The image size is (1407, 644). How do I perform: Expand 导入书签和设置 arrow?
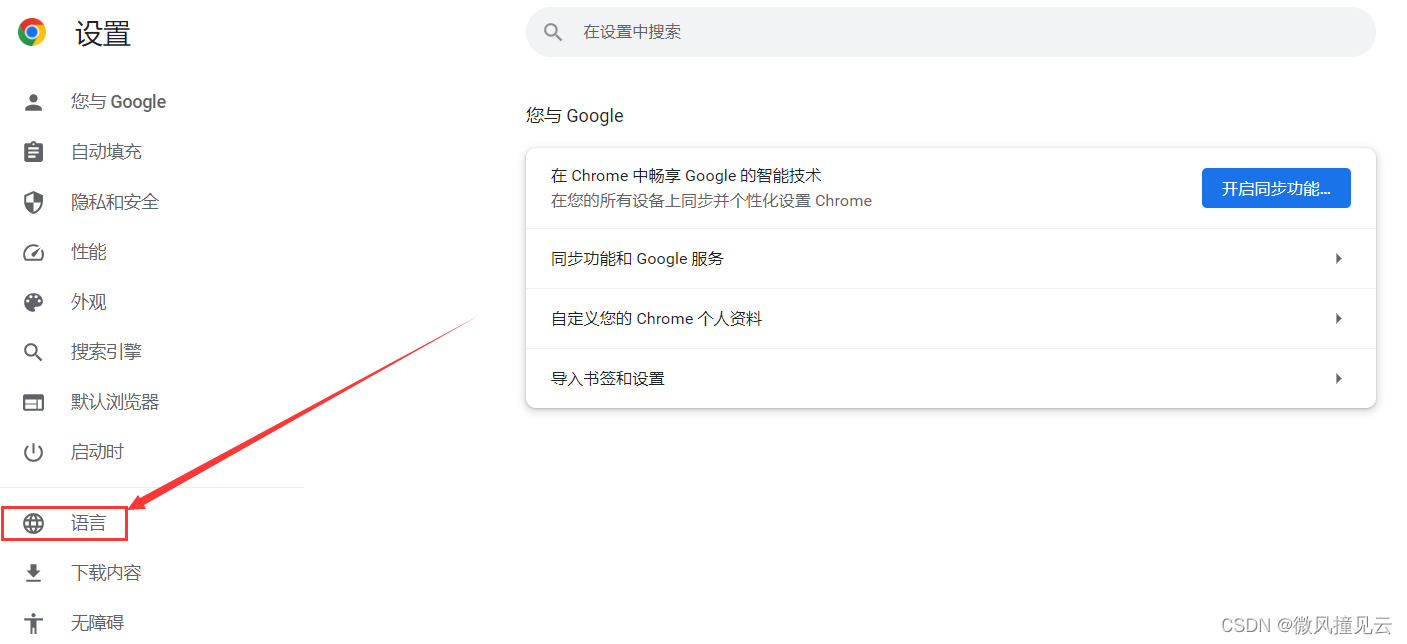coord(1338,379)
